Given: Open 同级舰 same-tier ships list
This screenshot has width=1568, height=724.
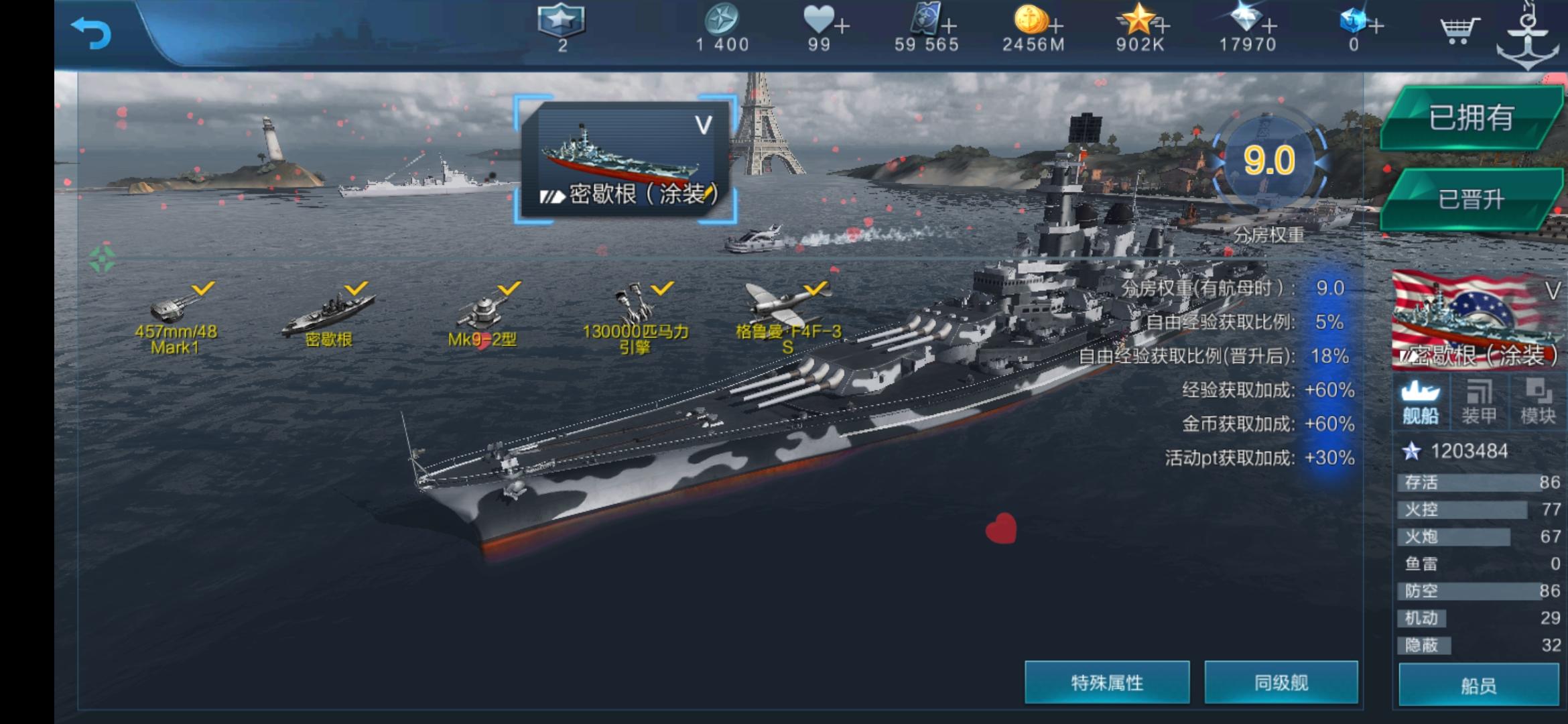Looking at the screenshot, I should (1281, 682).
